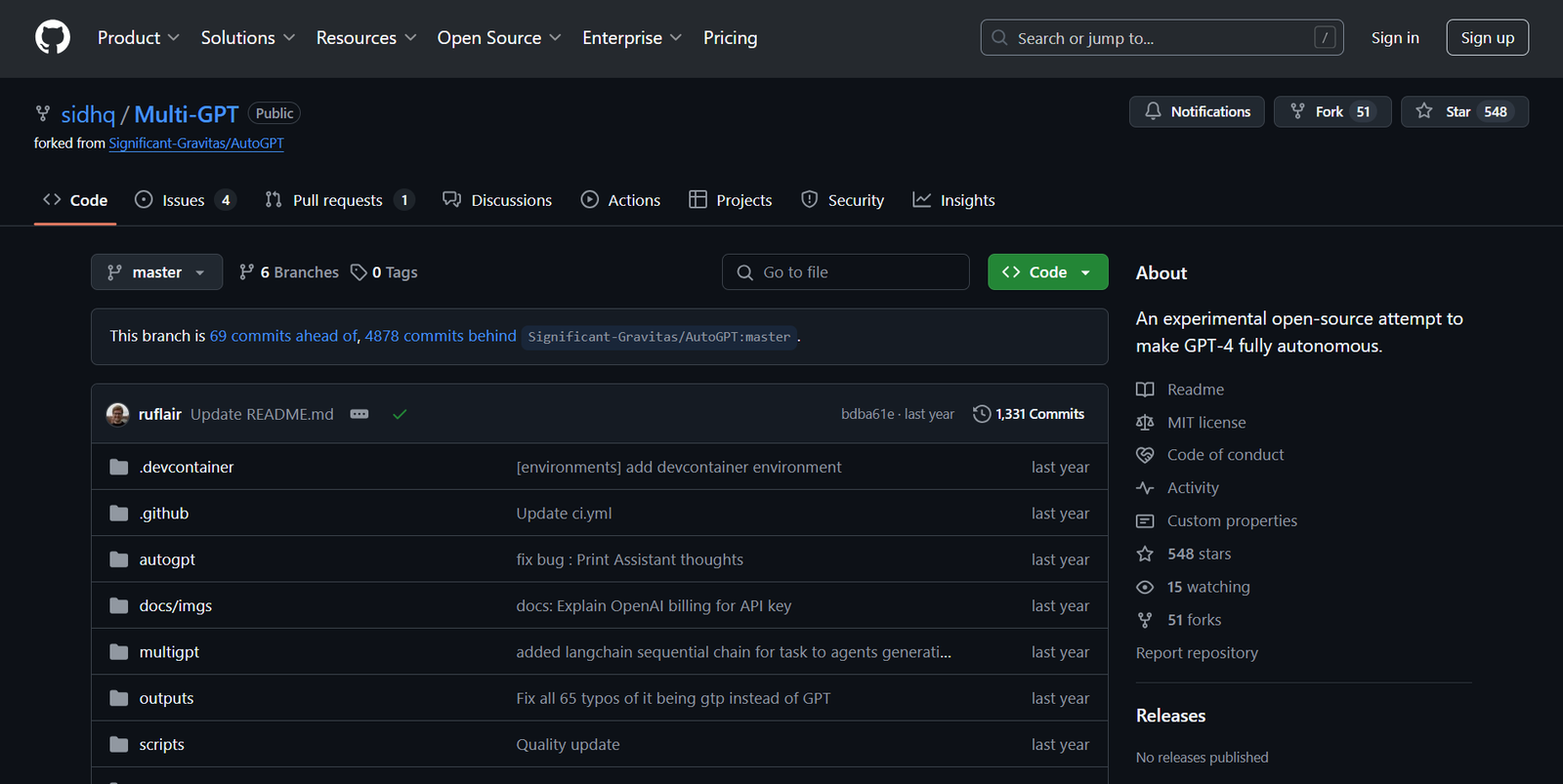
Task: Open the Pricing page
Action: [730, 38]
